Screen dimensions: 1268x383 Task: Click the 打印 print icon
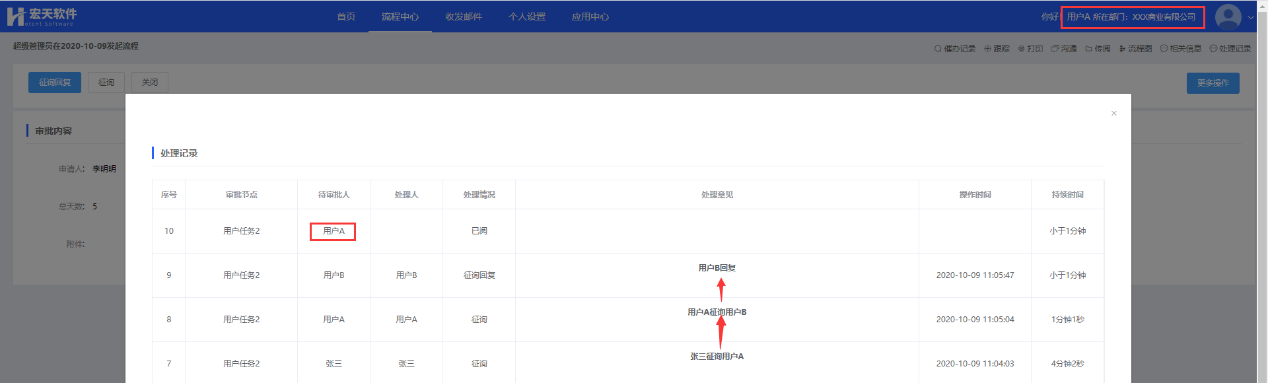click(1022, 48)
